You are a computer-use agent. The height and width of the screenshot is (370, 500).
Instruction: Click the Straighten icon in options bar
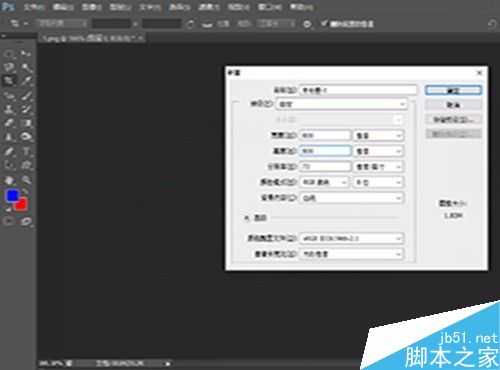(207, 24)
